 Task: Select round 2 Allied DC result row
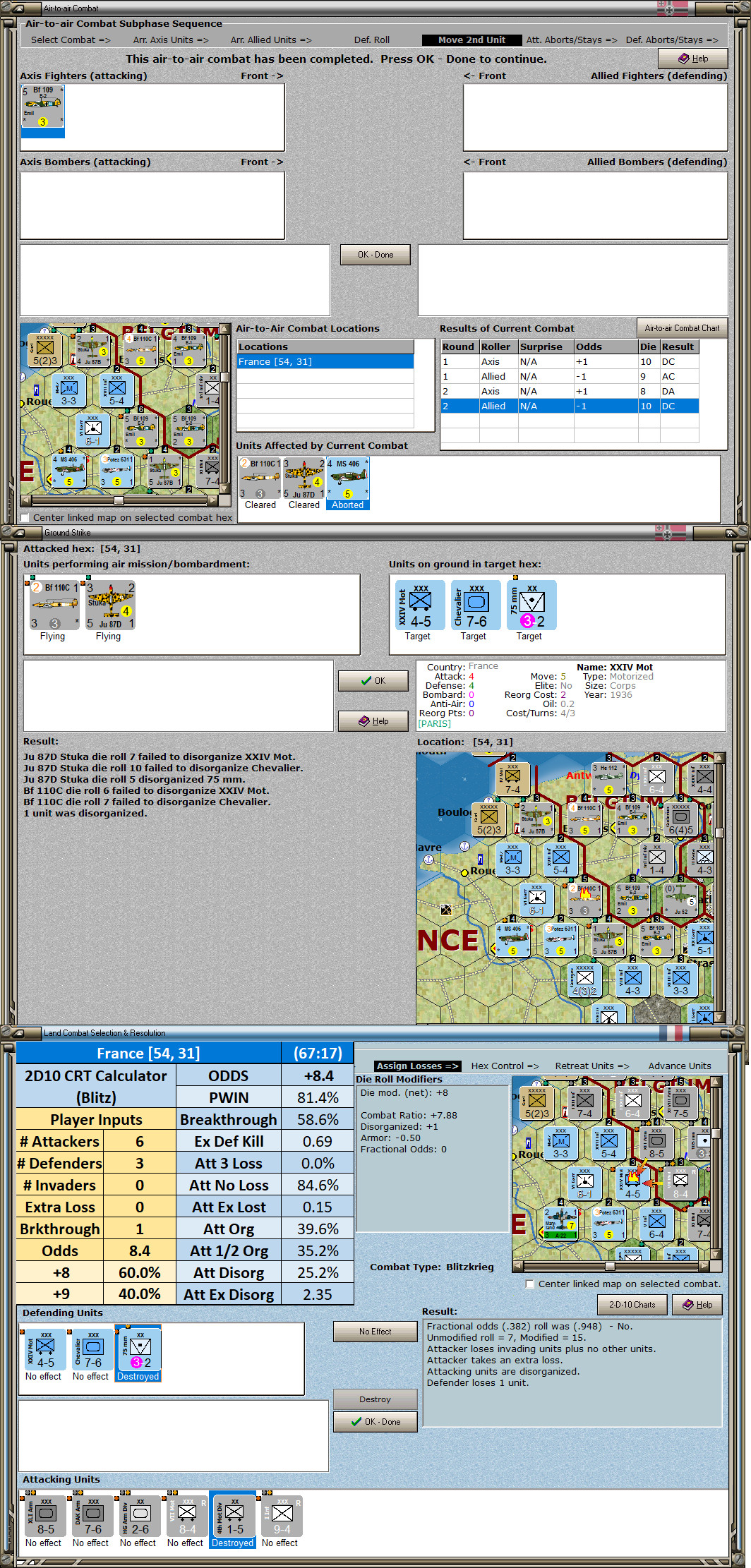click(x=570, y=406)
